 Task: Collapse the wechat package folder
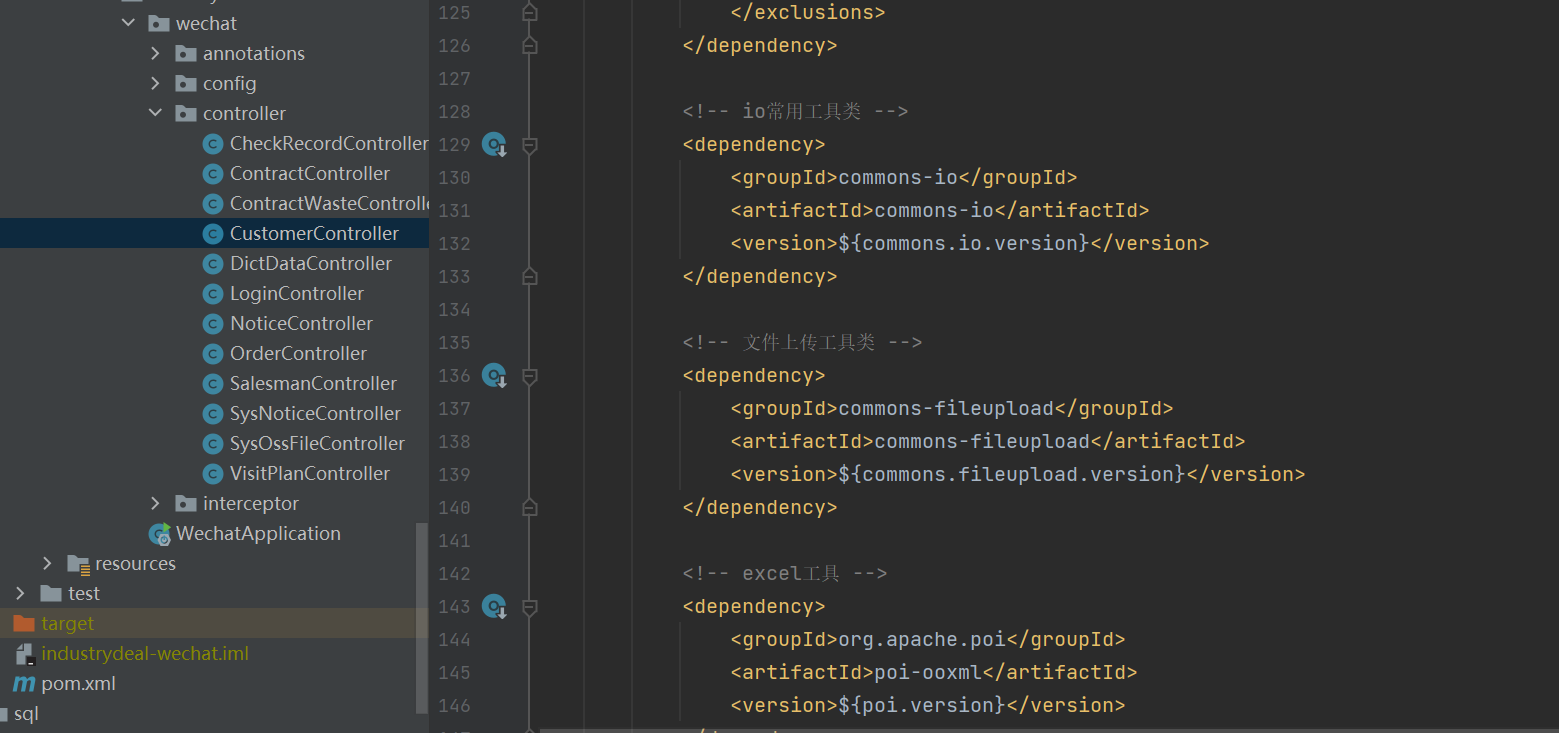point(128,23)
